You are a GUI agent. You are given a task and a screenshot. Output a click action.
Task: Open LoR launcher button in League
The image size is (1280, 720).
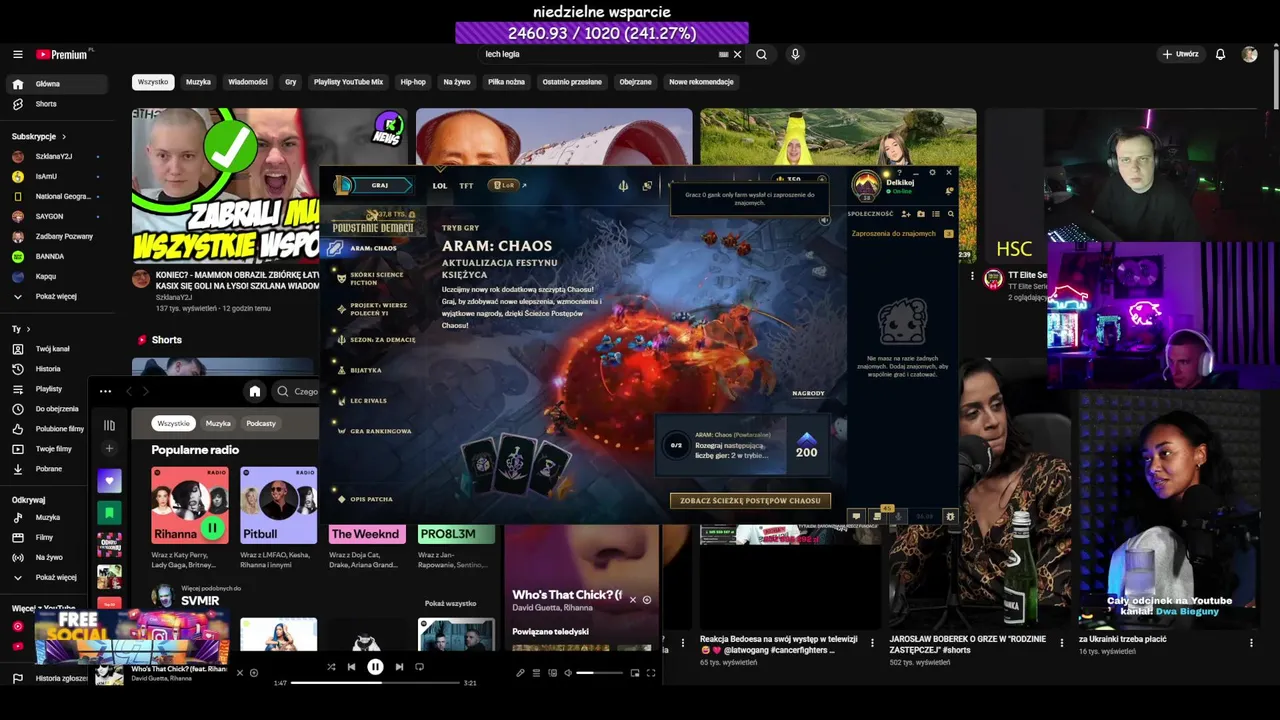(506, 185)
